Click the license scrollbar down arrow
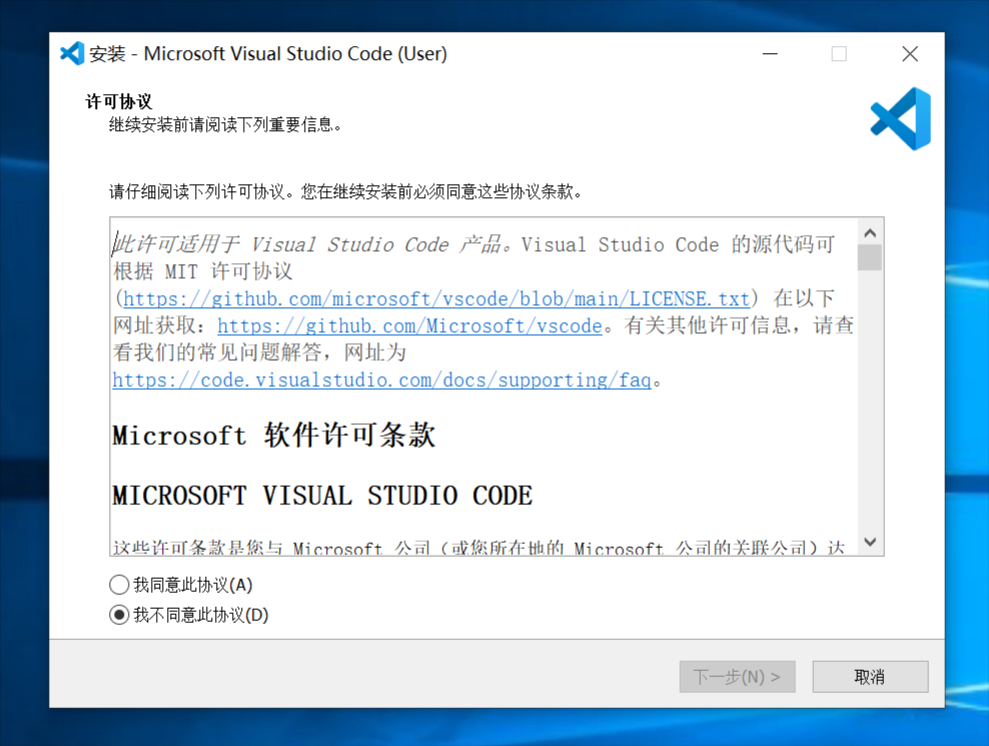 pyautogui.click(x=870, y=542)
